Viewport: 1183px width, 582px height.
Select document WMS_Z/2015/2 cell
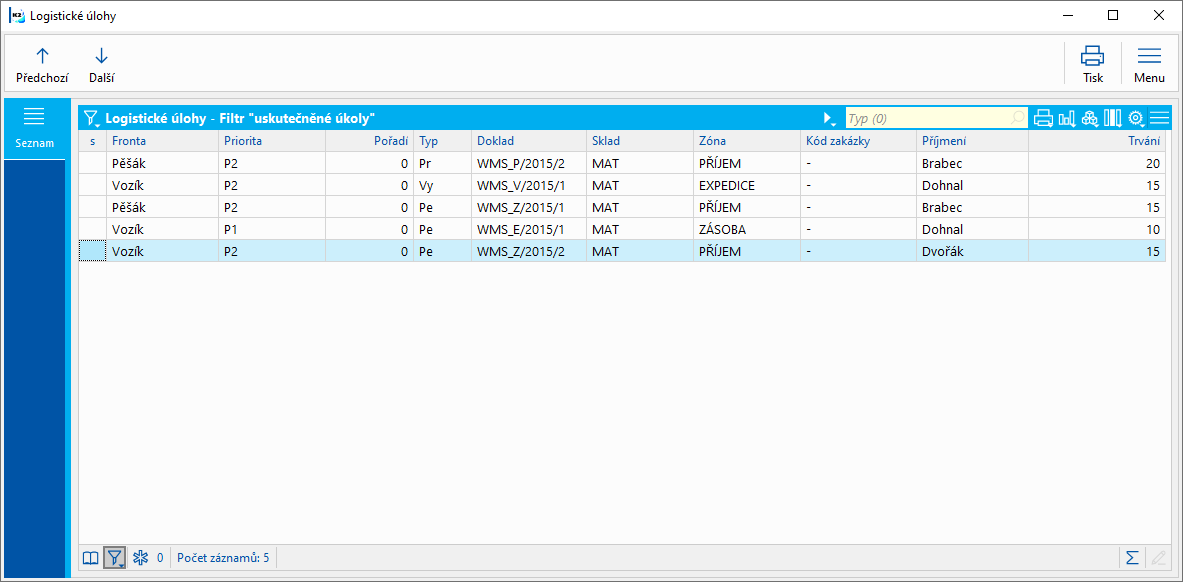tap(529, 251)
